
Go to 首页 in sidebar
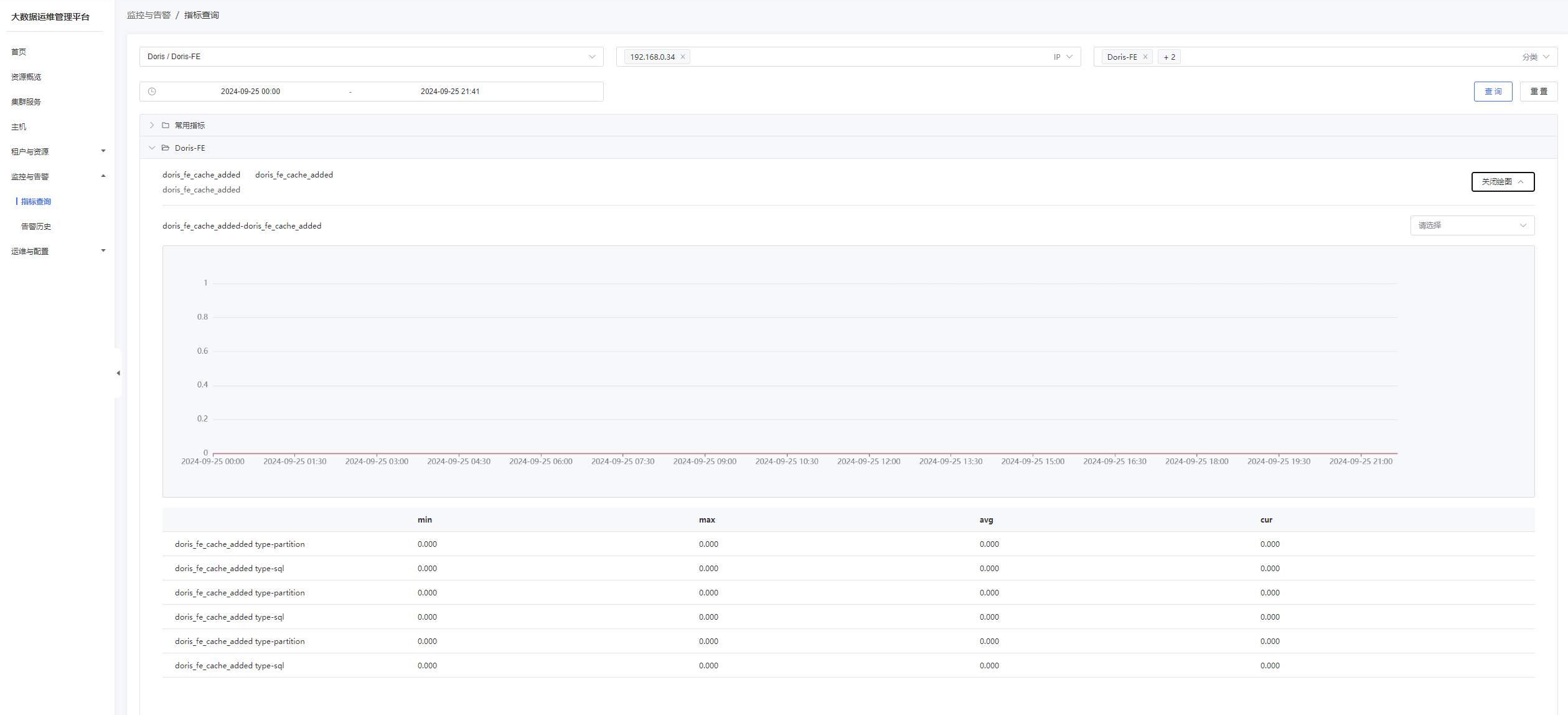tap(19, 52)
